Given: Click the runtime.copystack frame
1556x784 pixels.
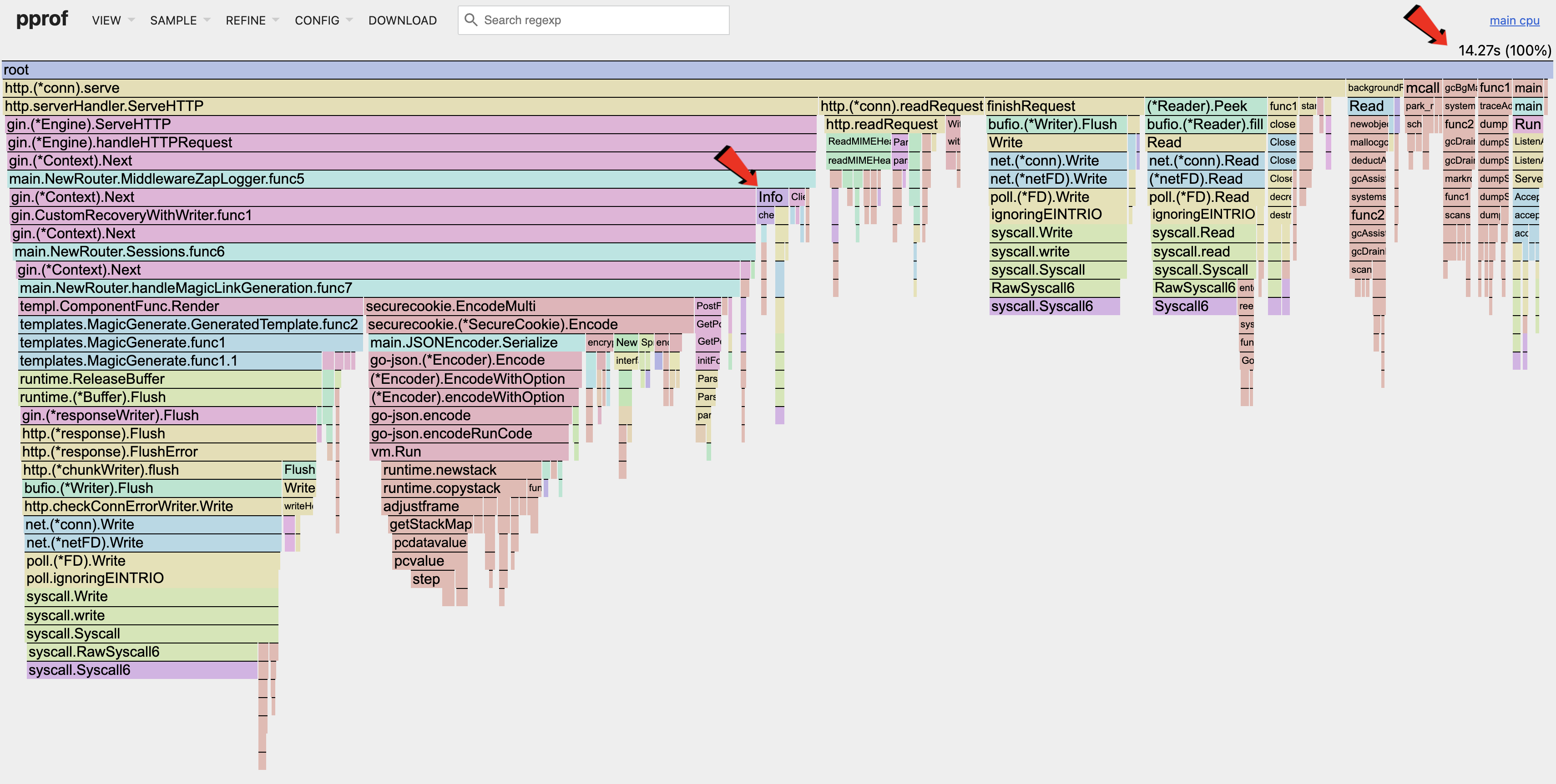Looking at the screenshot, I should pos(453,488).
